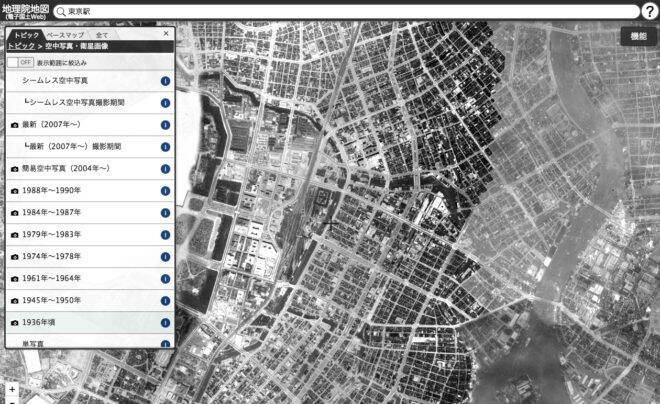660x404 pixels.
Task: Toggle the 1936年頃 photo layer
Action: click(90, 322)
